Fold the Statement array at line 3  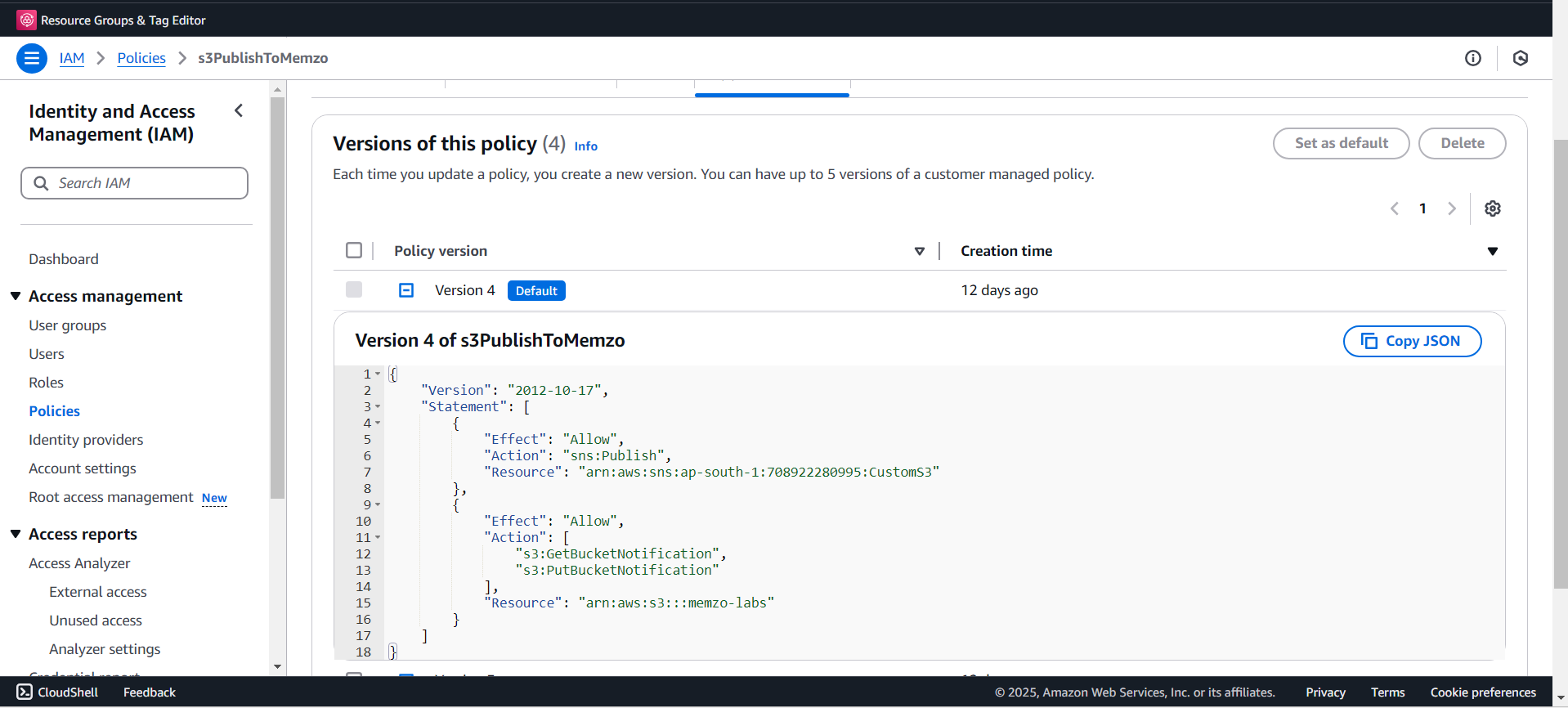click(x=378, y=407)
